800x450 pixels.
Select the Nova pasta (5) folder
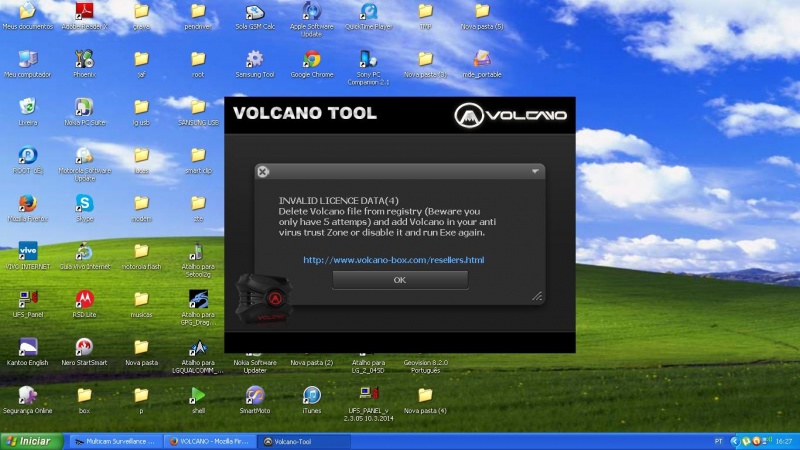tap(482, 16)
